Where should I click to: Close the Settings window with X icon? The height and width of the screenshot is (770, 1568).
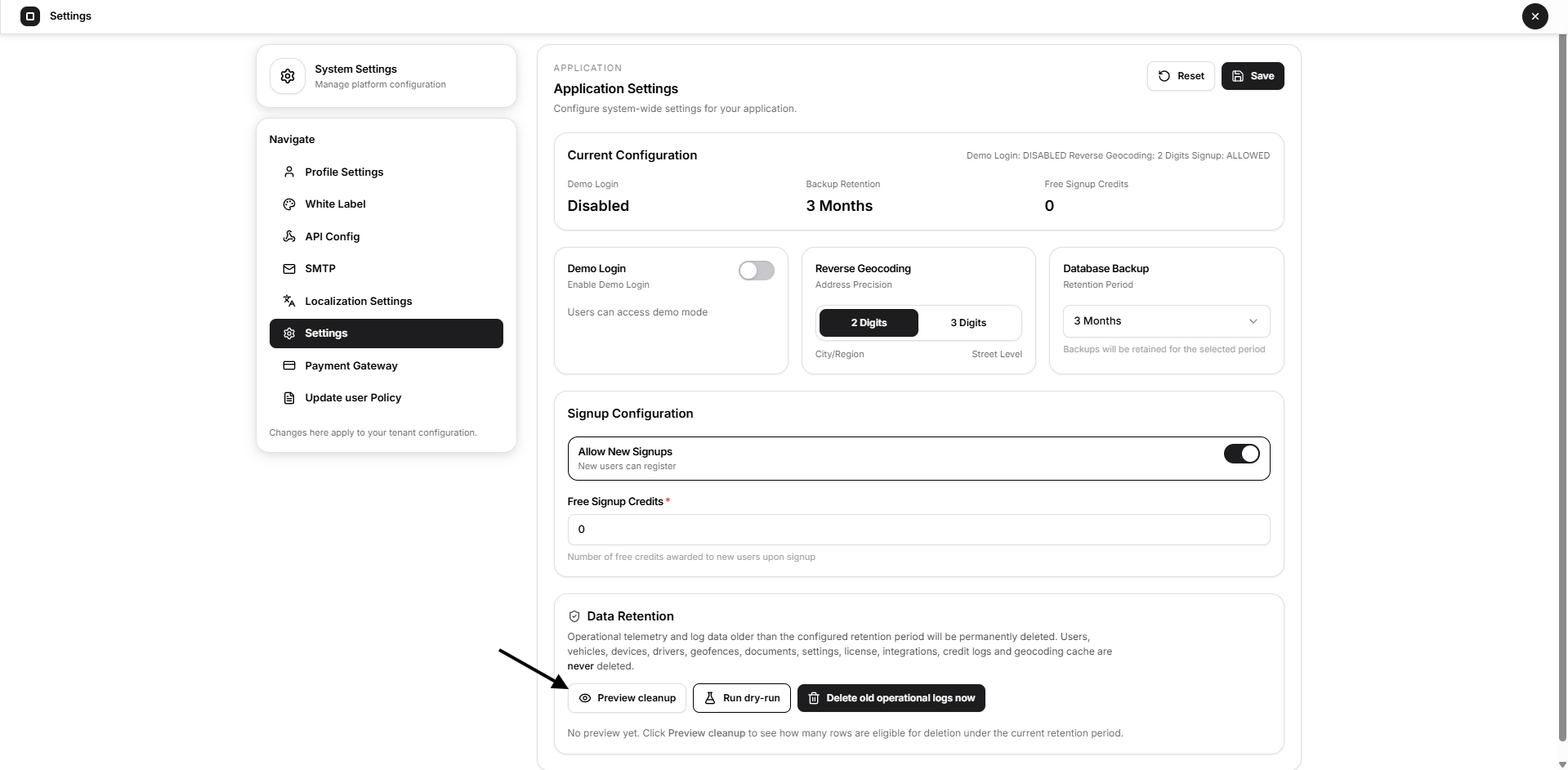pyautogui.click(x=1534, y=16)
